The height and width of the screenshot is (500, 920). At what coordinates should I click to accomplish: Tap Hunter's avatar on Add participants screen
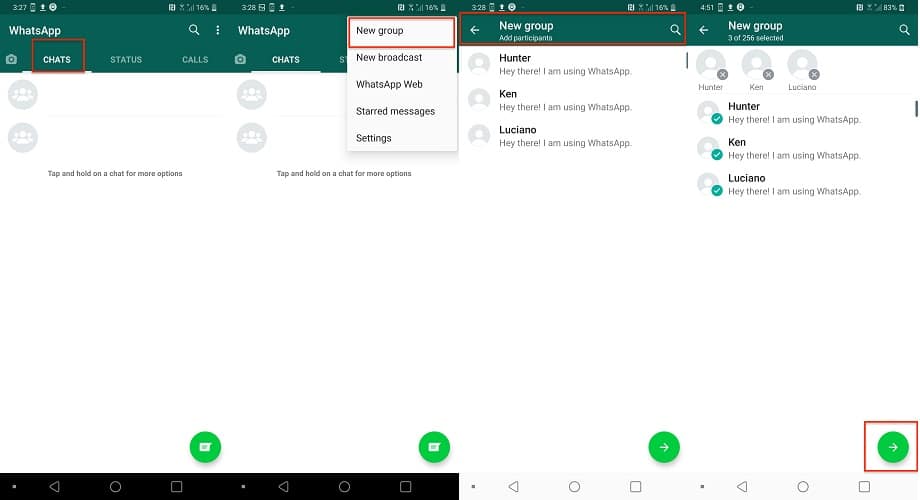[479, 64]
